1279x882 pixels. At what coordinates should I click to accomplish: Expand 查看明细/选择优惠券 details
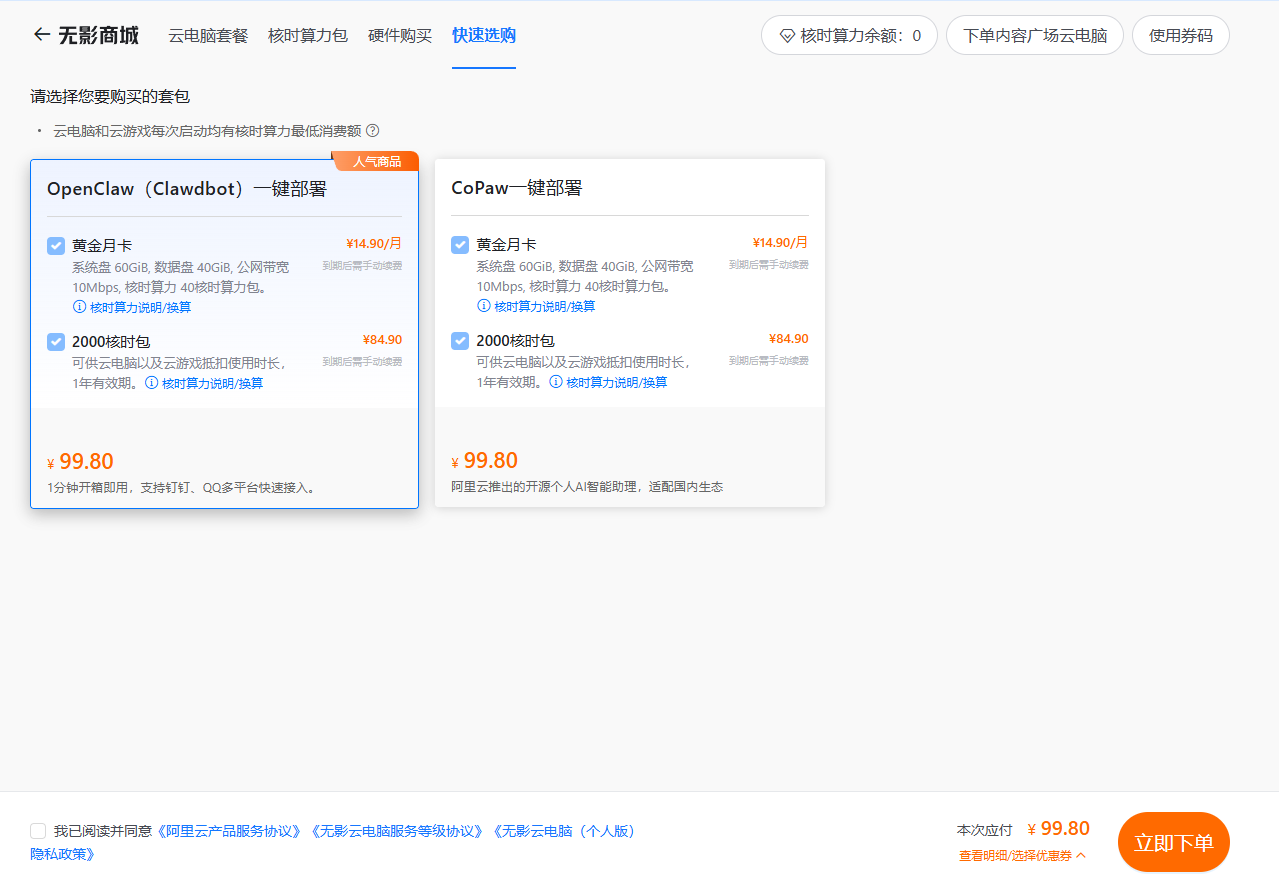point(1021,856)
